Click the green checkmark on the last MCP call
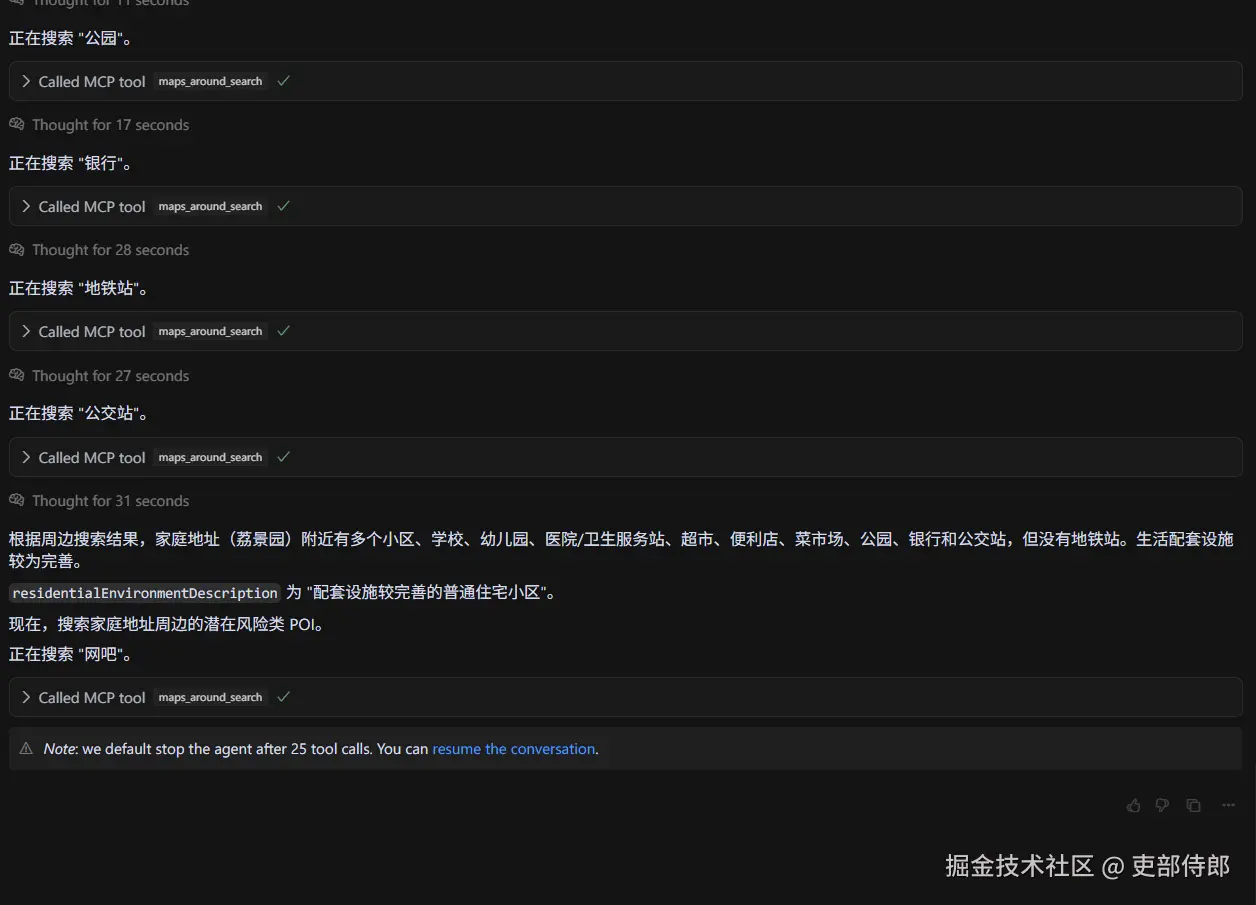1256x905 pixels. (283, 697)
